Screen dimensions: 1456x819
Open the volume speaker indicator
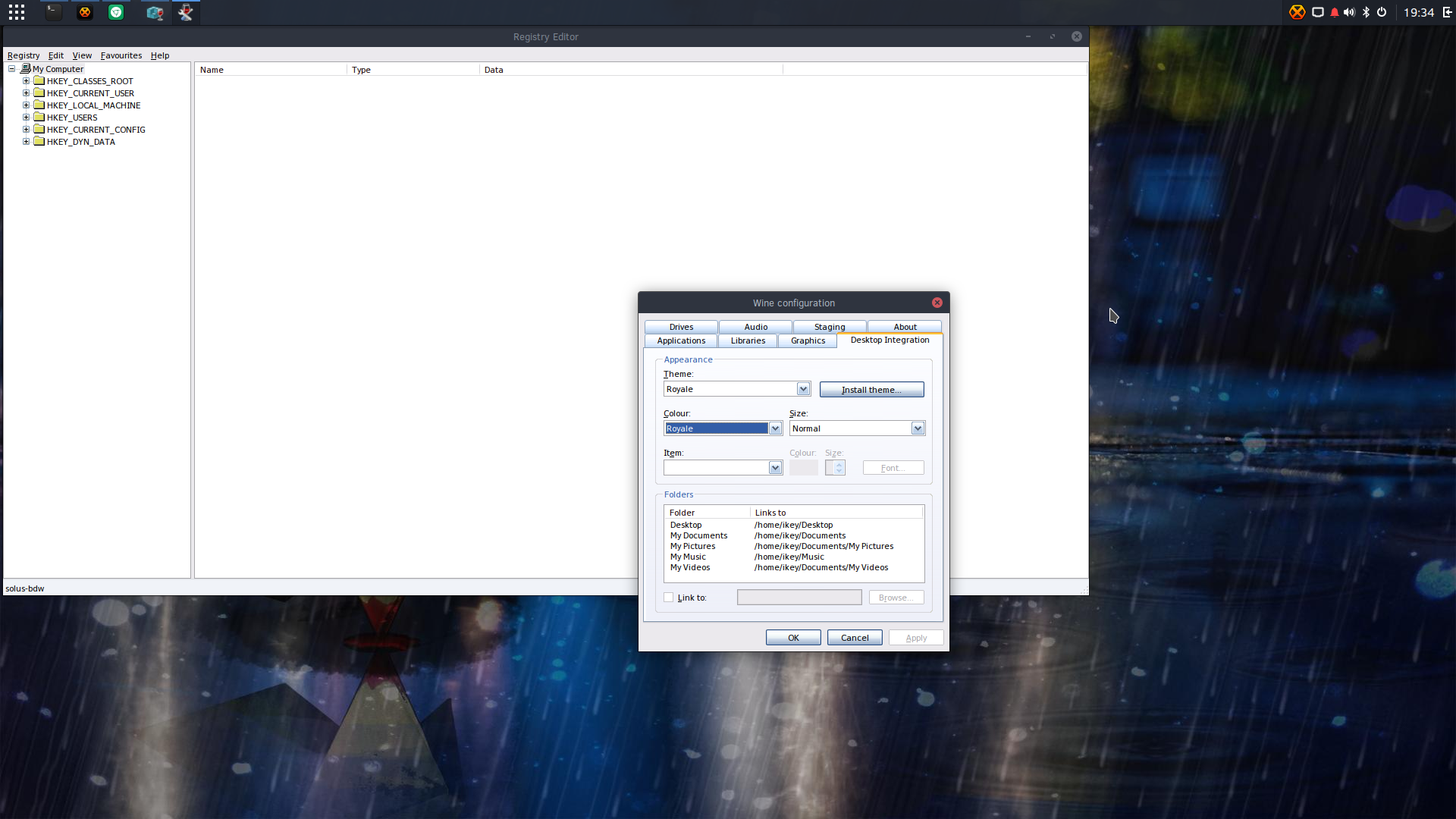click(x=1350, y=12)
